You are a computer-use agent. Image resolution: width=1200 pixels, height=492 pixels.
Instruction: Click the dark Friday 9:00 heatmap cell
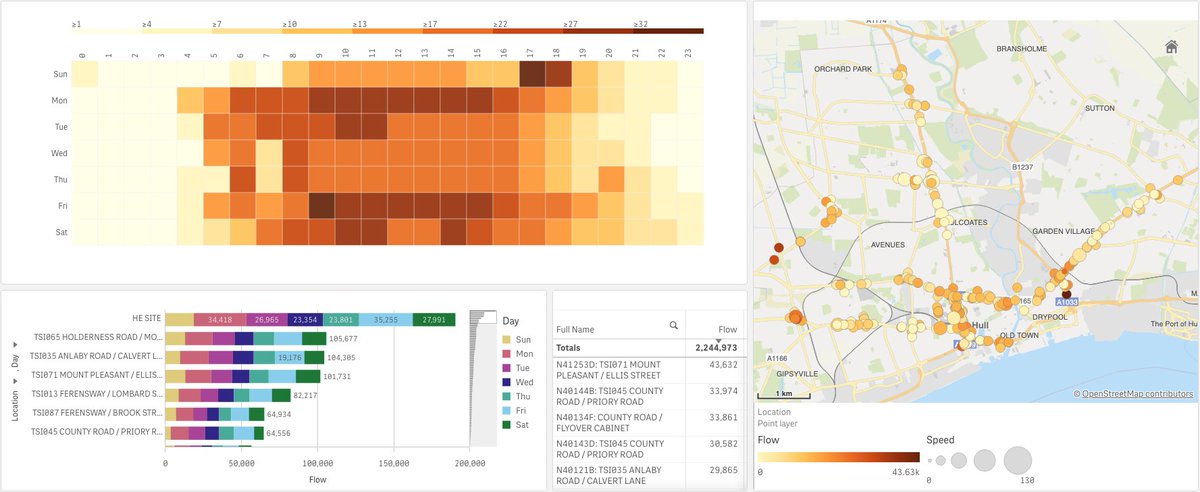pos(321,205)
